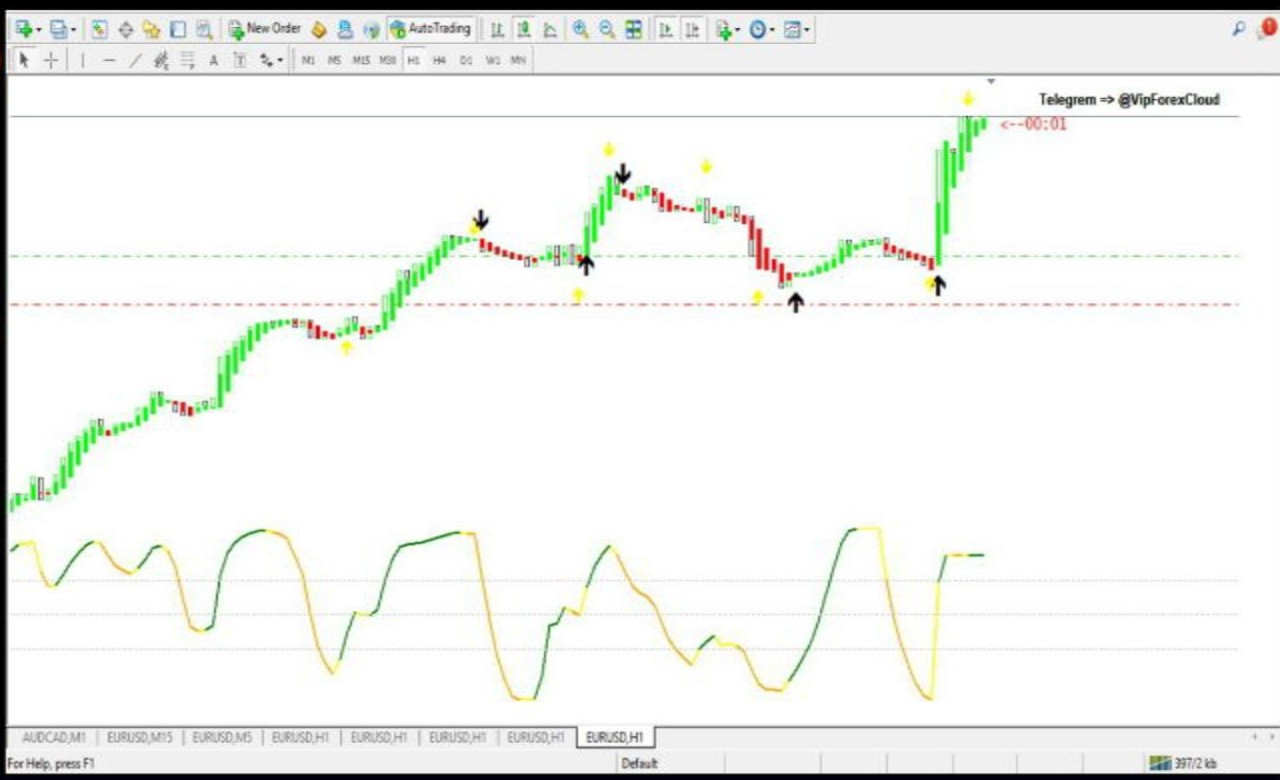Open the search magnifier icon
The image size is (1280, 780).
click(1239, 29)
